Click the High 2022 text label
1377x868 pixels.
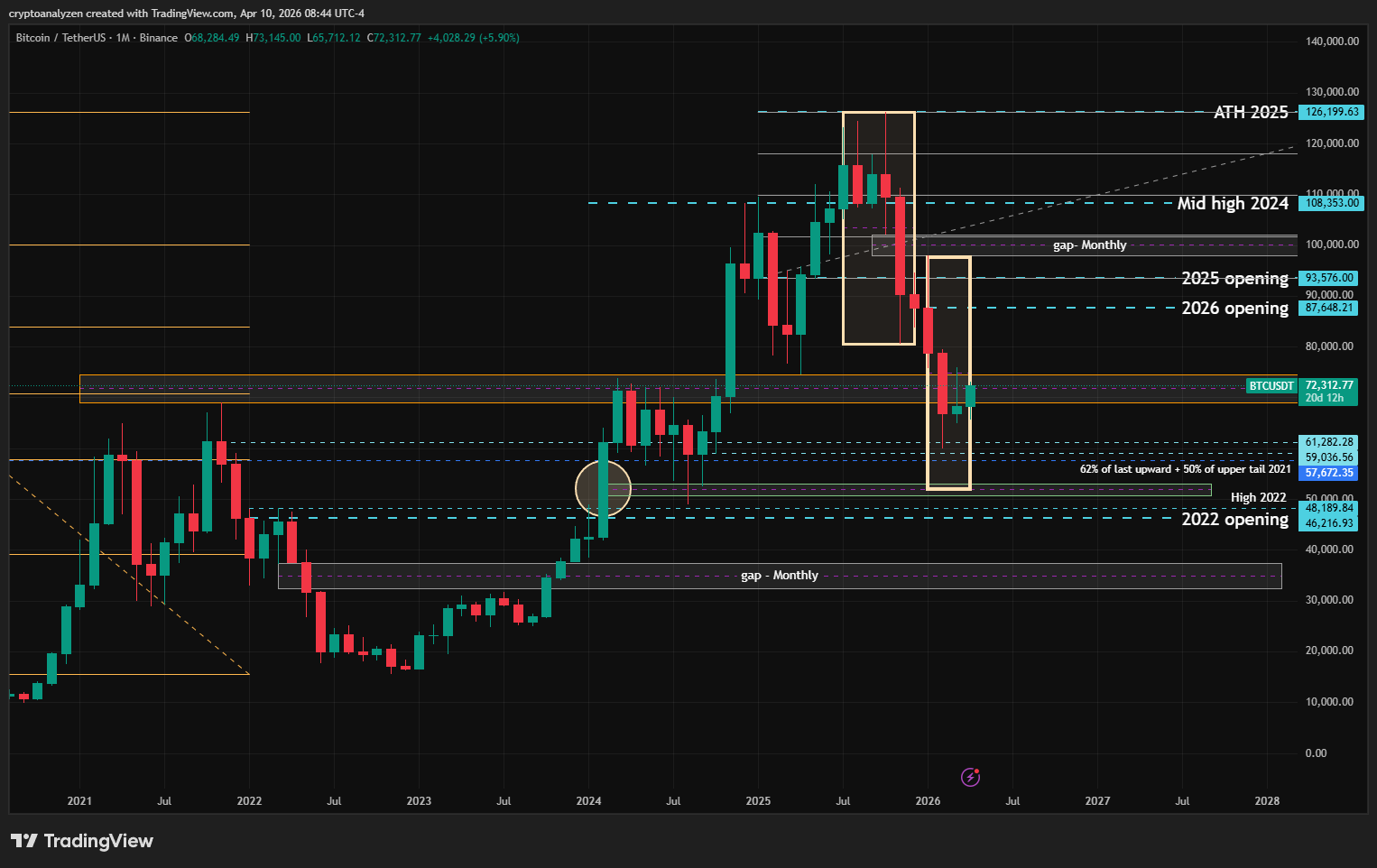pyautogui.click(x=1260, y=497)
